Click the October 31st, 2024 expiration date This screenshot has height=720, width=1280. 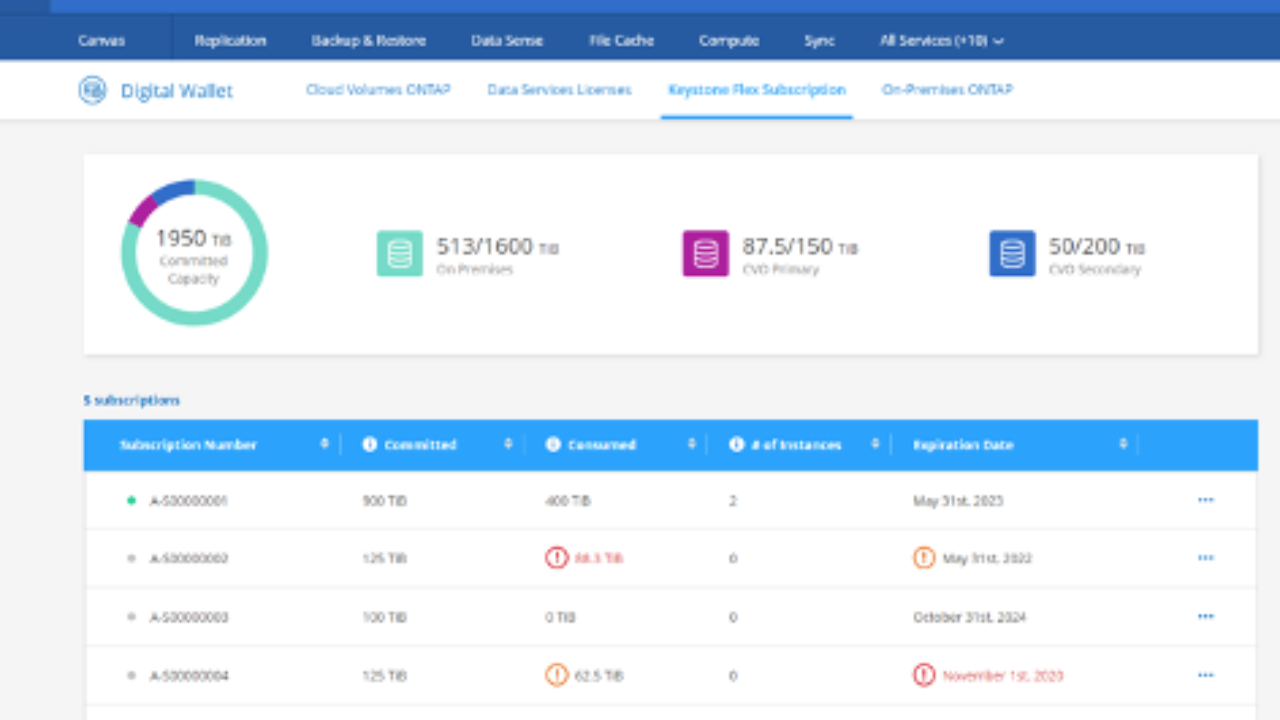tap(968, 617)
